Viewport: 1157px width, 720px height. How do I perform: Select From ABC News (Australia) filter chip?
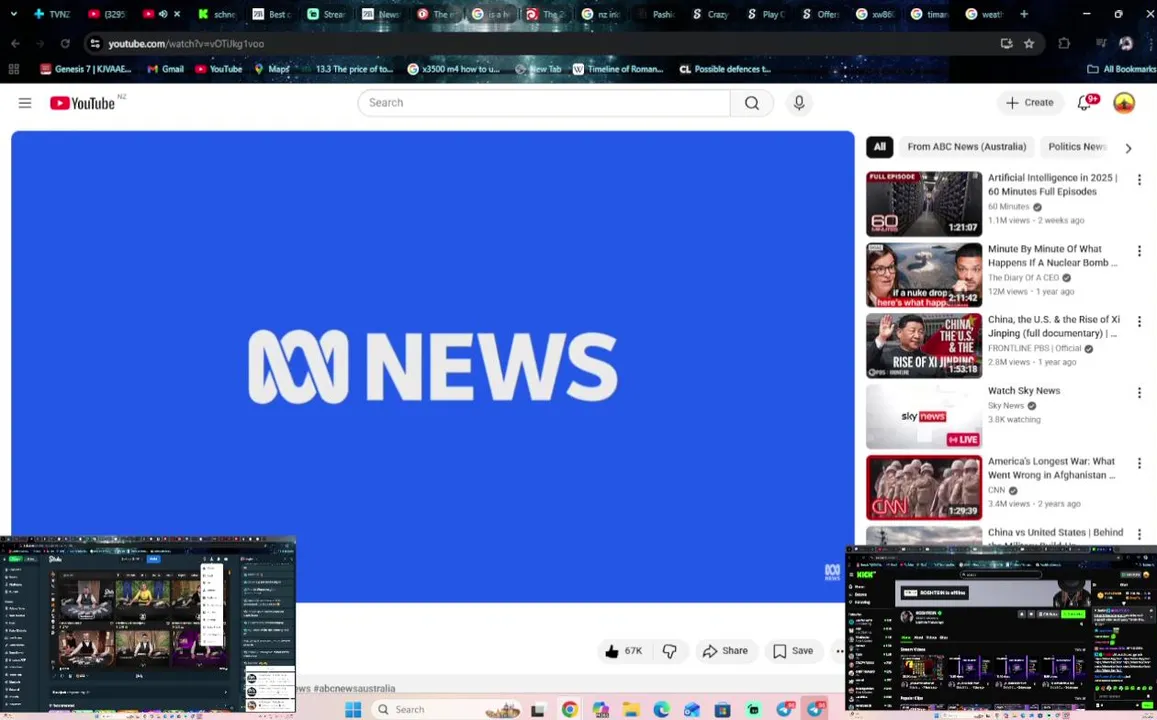point(967,147)
